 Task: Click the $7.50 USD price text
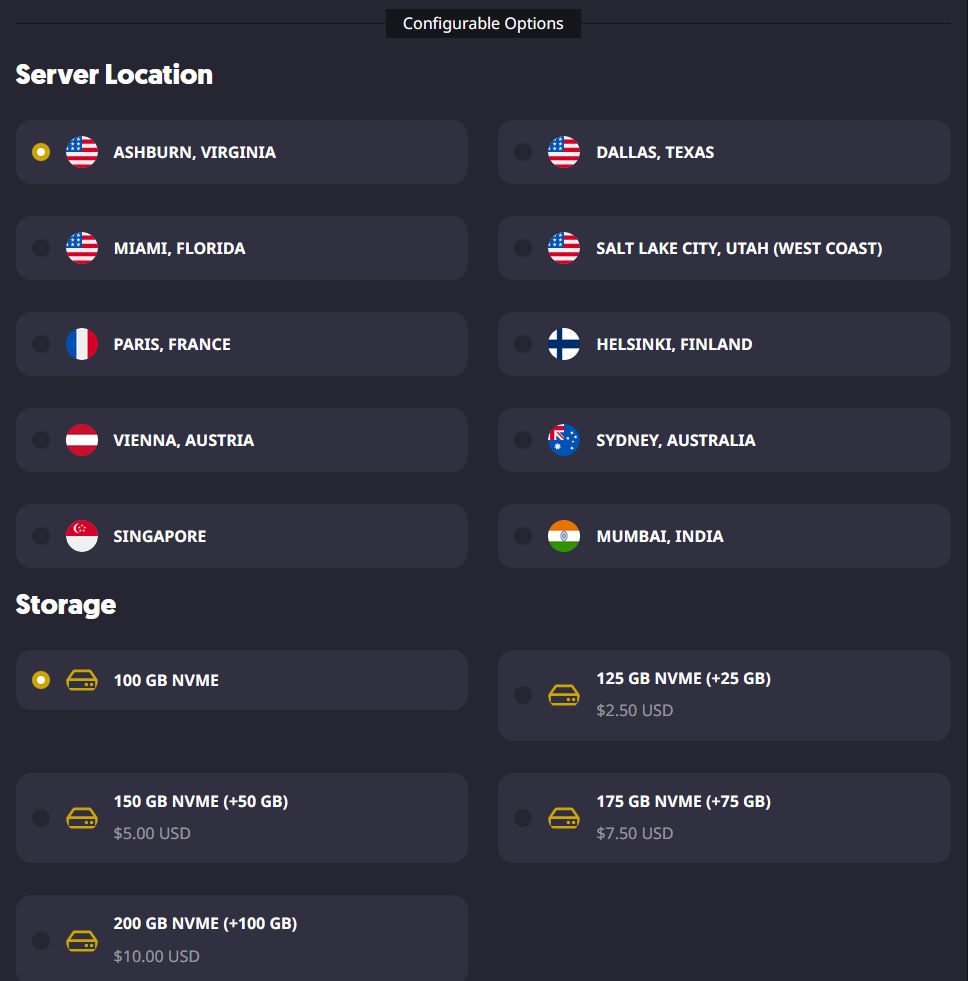coord(634,833)
